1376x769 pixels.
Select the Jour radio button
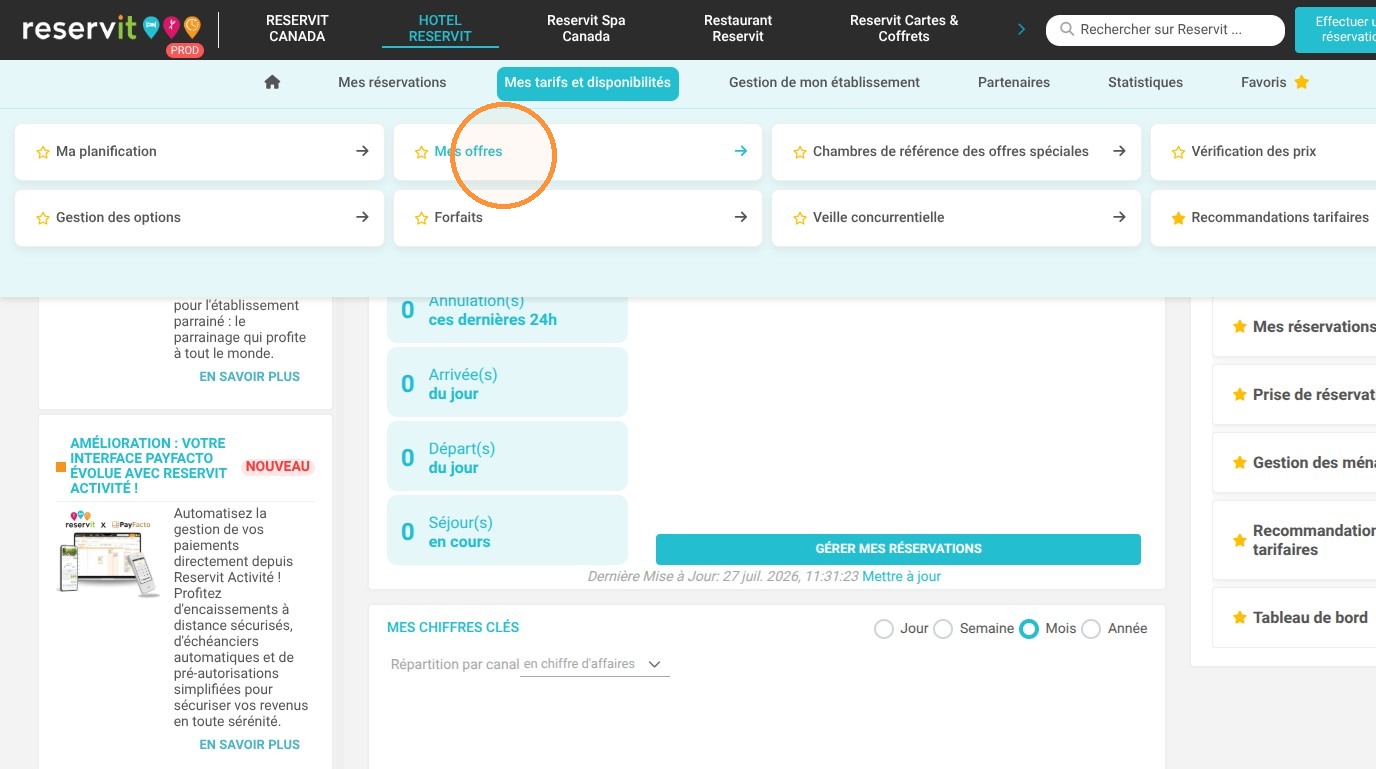click(x=883, y=629)
